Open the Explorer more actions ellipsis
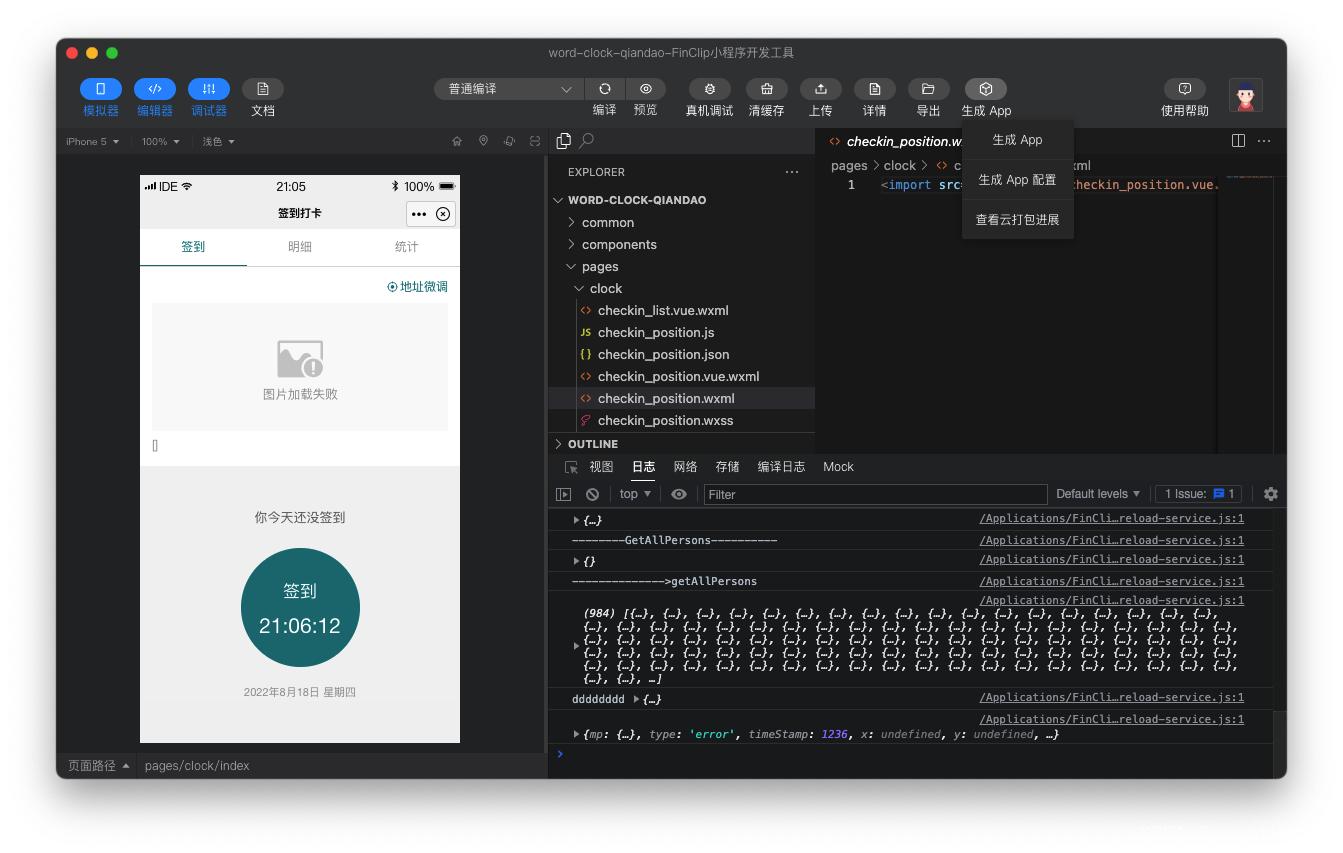 click(792, 172)
